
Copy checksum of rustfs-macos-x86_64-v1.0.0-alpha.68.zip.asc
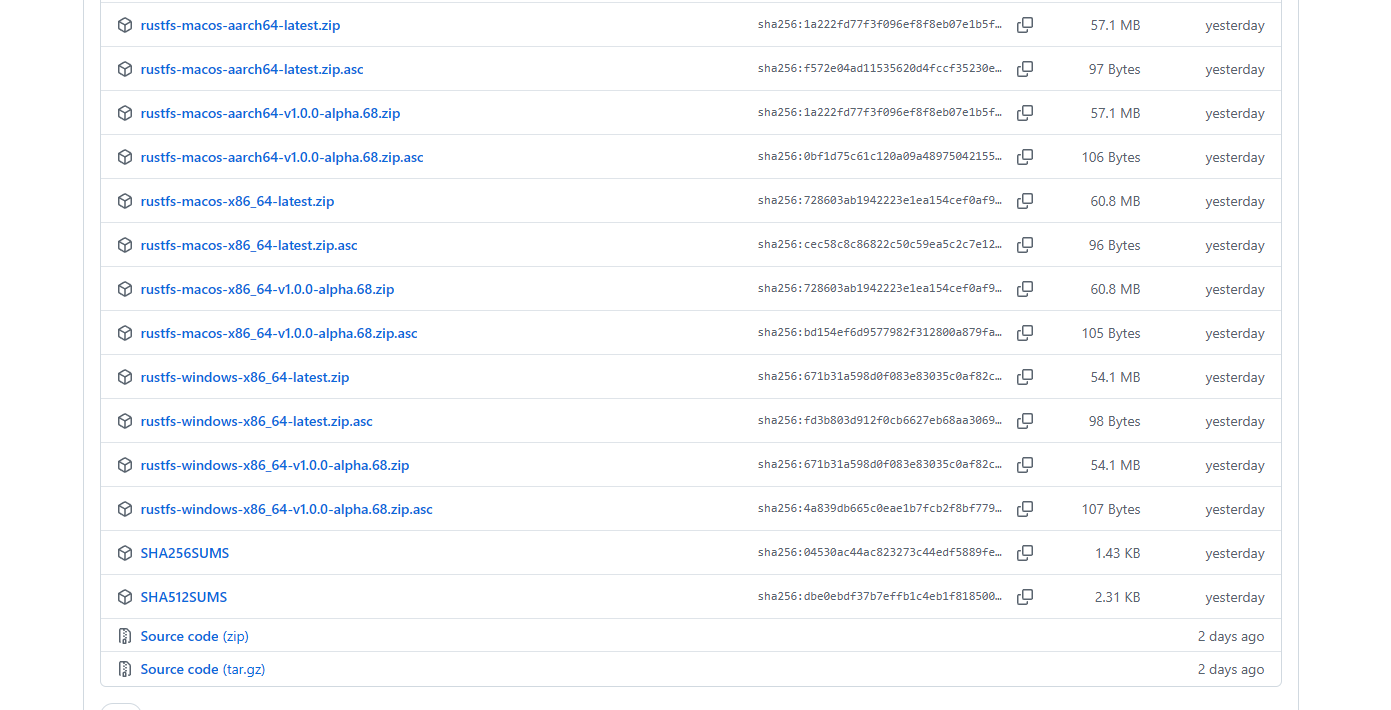pos(1025,333)
